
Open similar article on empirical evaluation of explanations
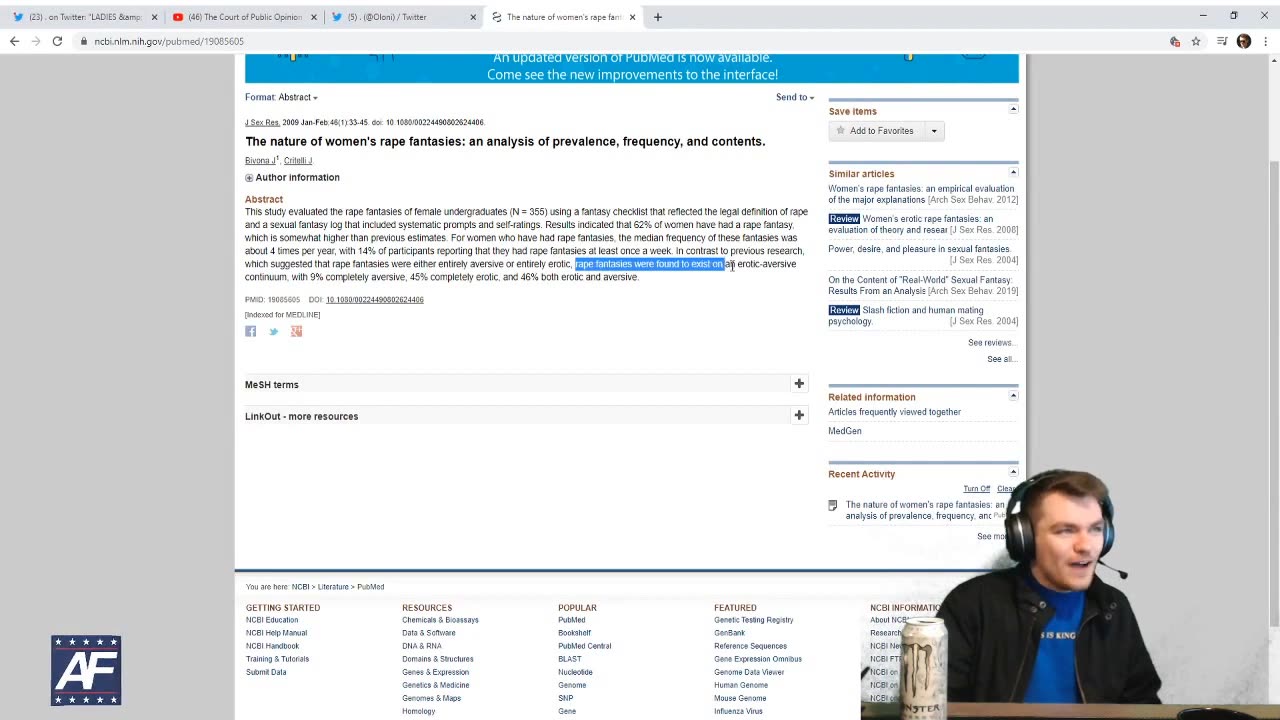point(922,194)
